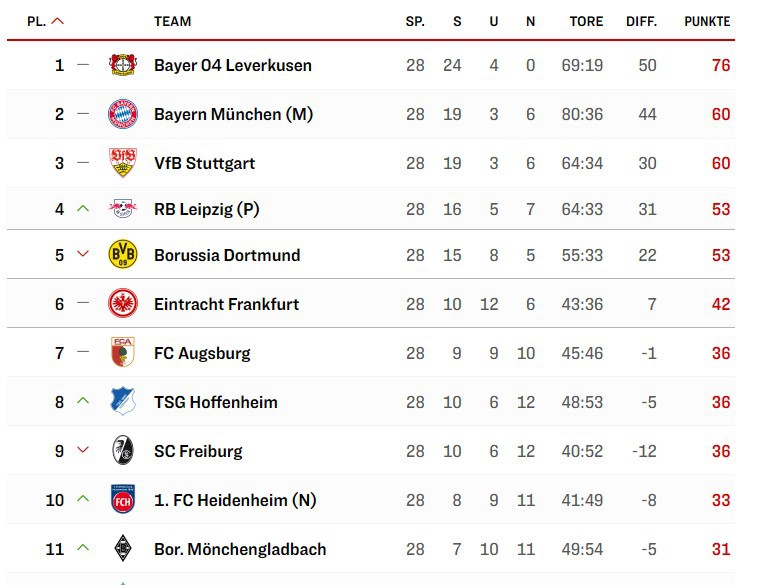The image size is (769, 585).
Task: Open the Borussia Dortmund team link
Action: 227,255
